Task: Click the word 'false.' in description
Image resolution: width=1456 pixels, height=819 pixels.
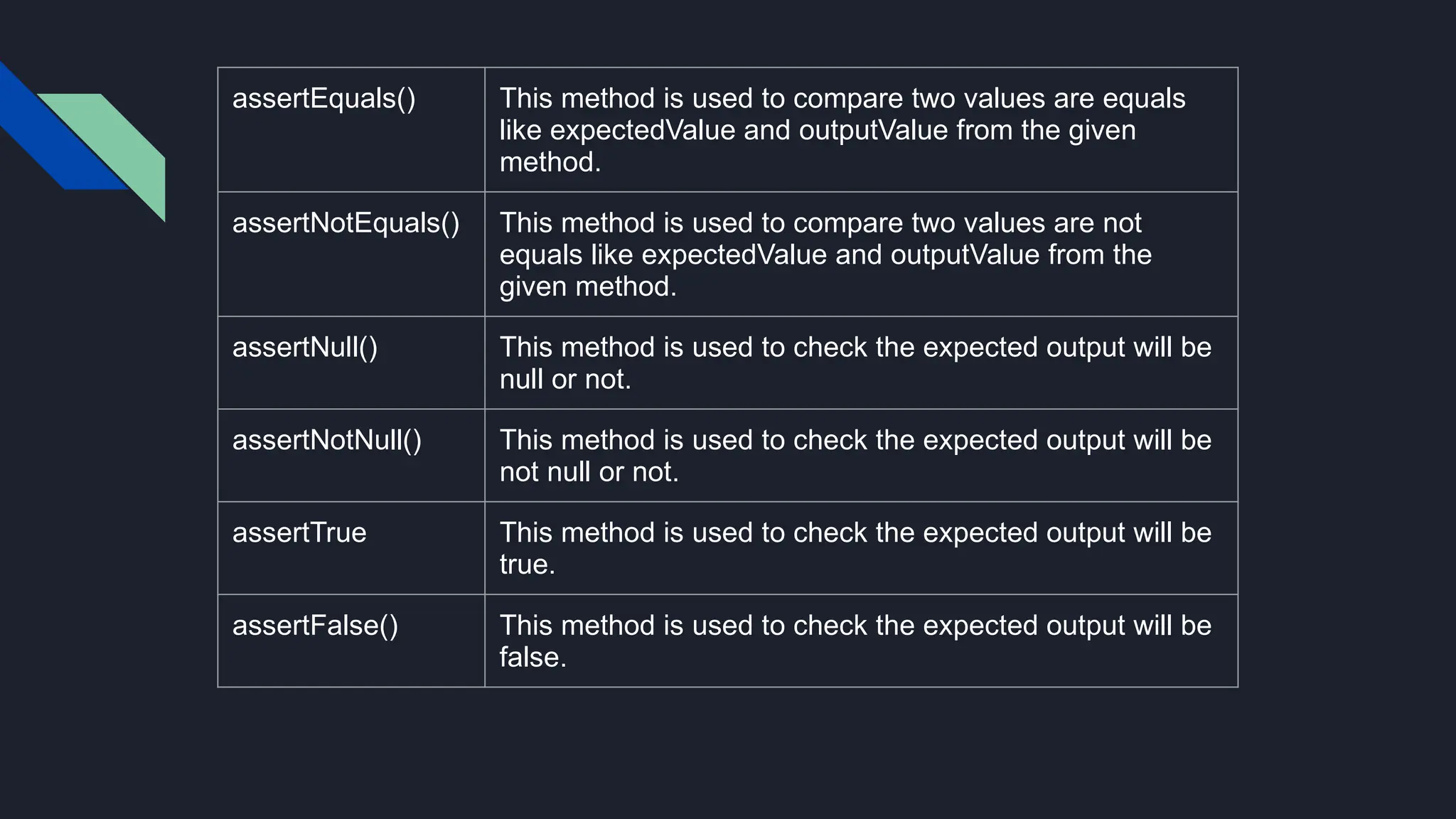Action: point(532,658)
